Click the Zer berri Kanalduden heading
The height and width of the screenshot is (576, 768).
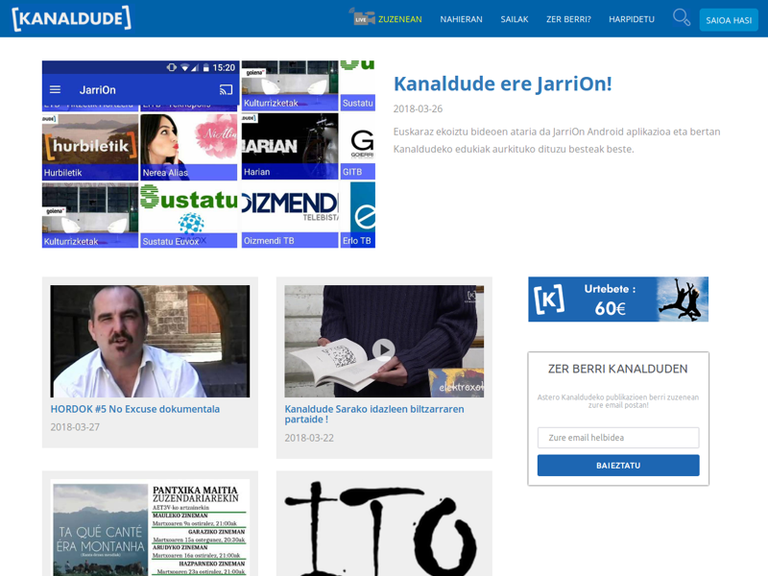[x=618, y=369]
